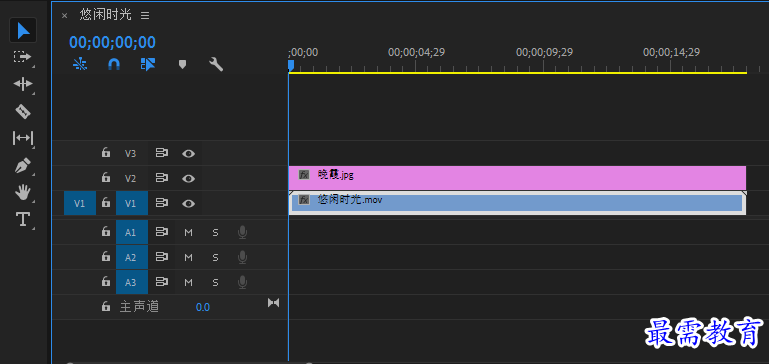Select the Pen tool
This screenshot has width=769, height=364.
[x=23, y=166]
